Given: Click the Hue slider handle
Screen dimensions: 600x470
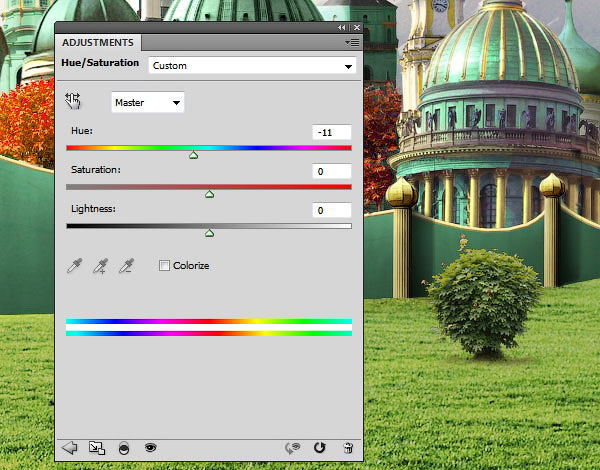Looking at the screenshot, I should click(194, 155).
